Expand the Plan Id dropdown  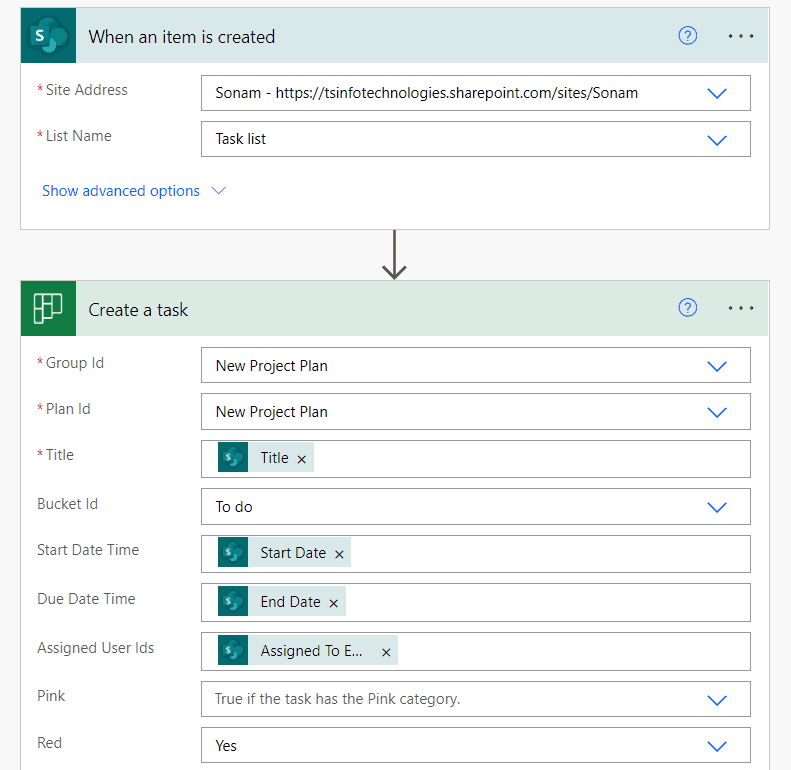pos(716,412)
